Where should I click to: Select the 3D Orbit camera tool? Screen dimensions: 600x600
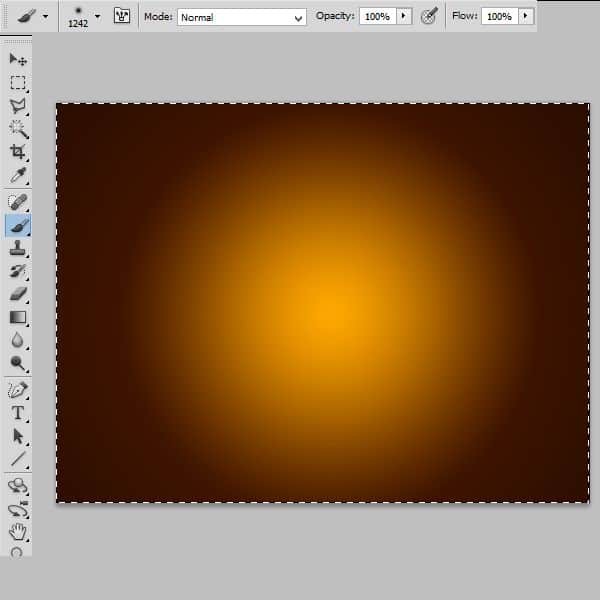[18, 509]
